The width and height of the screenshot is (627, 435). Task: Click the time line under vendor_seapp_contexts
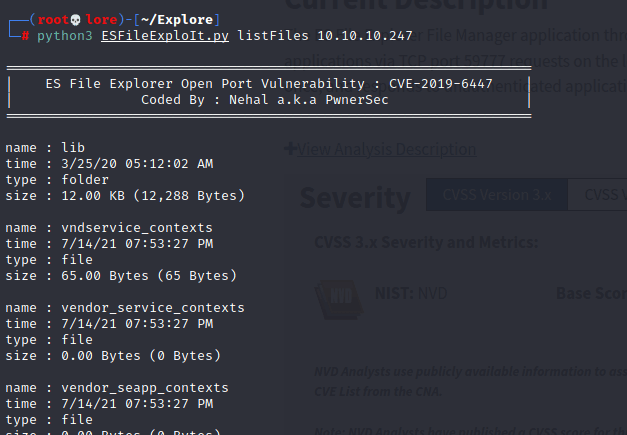coord(109,403)
